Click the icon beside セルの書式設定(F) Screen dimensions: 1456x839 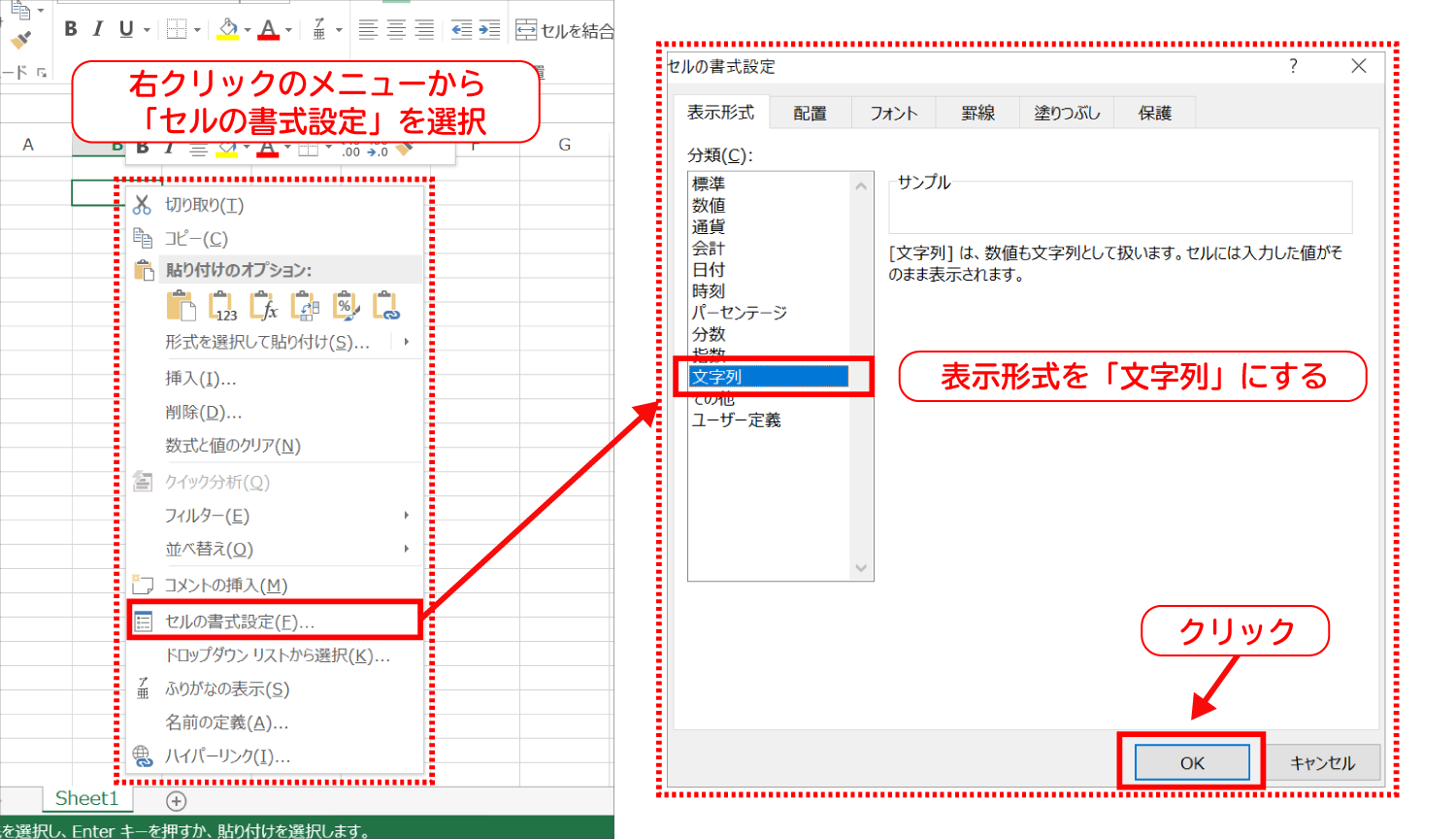coord(143,621)
